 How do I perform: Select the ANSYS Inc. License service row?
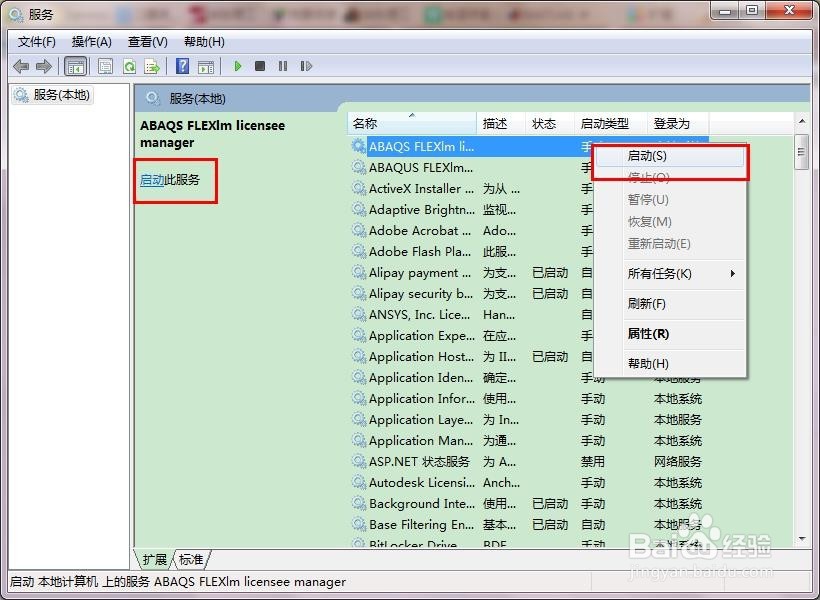[420, 314]
